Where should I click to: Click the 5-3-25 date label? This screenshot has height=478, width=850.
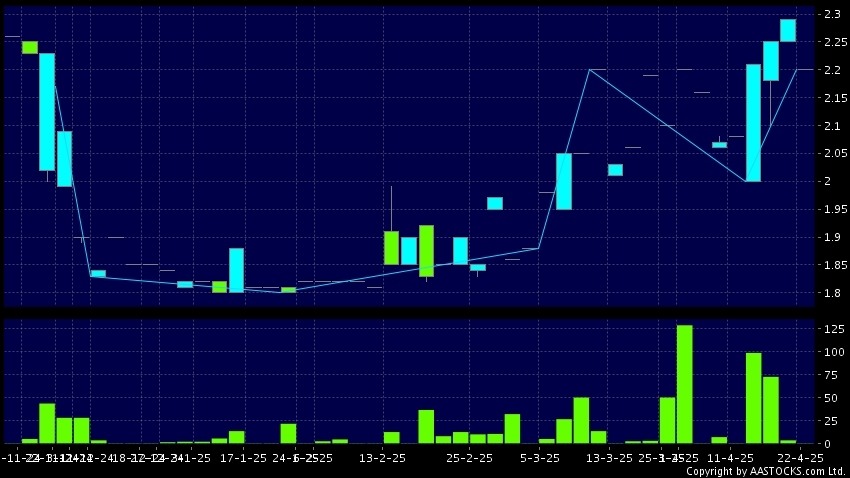(x=540, y=458)
